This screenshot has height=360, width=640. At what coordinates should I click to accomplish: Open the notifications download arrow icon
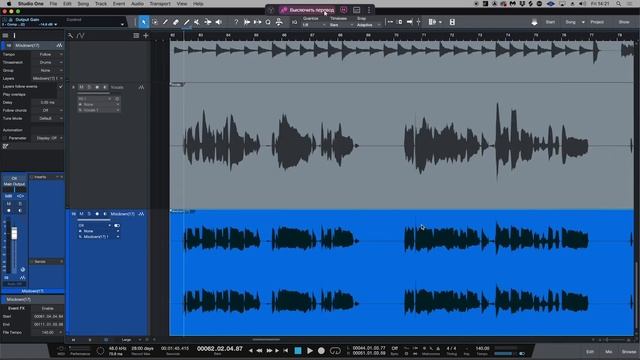click(534, 22)
